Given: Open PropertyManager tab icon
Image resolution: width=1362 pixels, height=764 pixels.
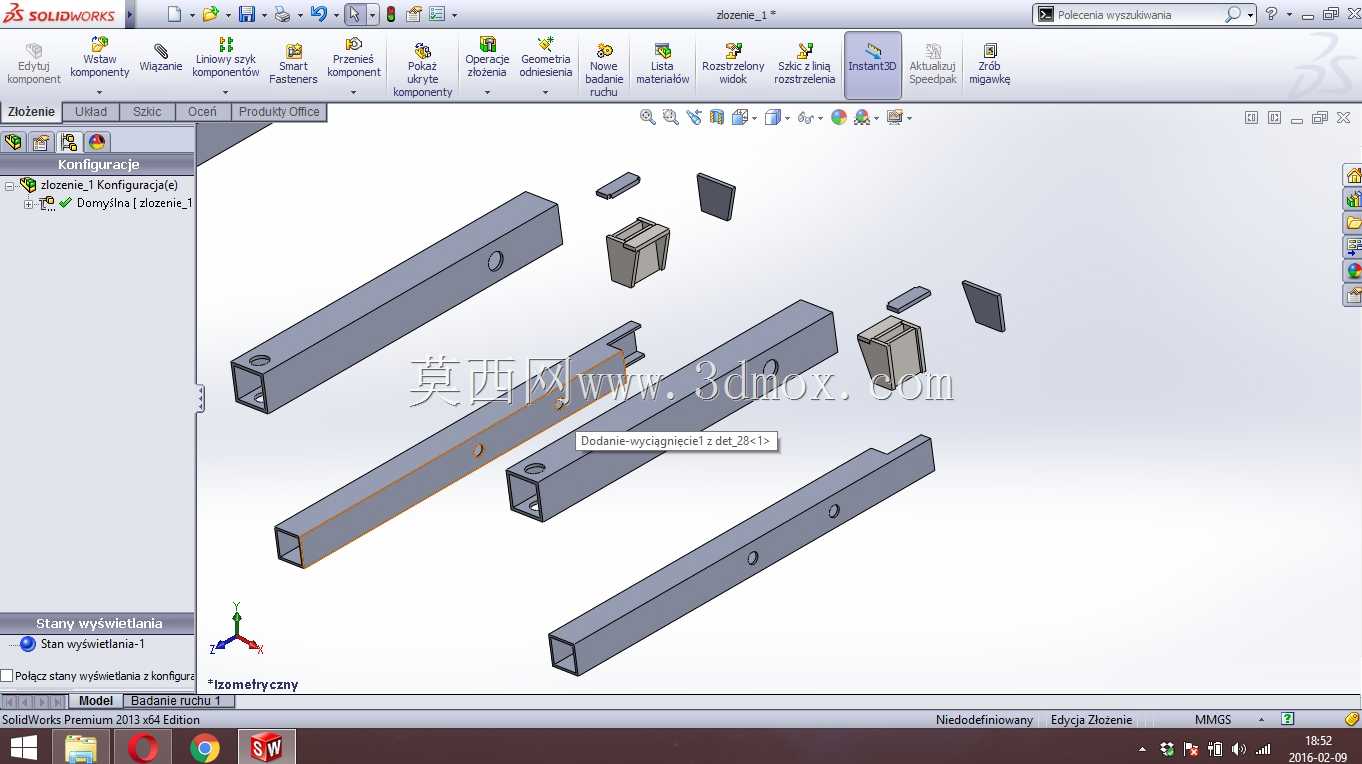Looking at the screenshot, I should click(x=41, y=142).
